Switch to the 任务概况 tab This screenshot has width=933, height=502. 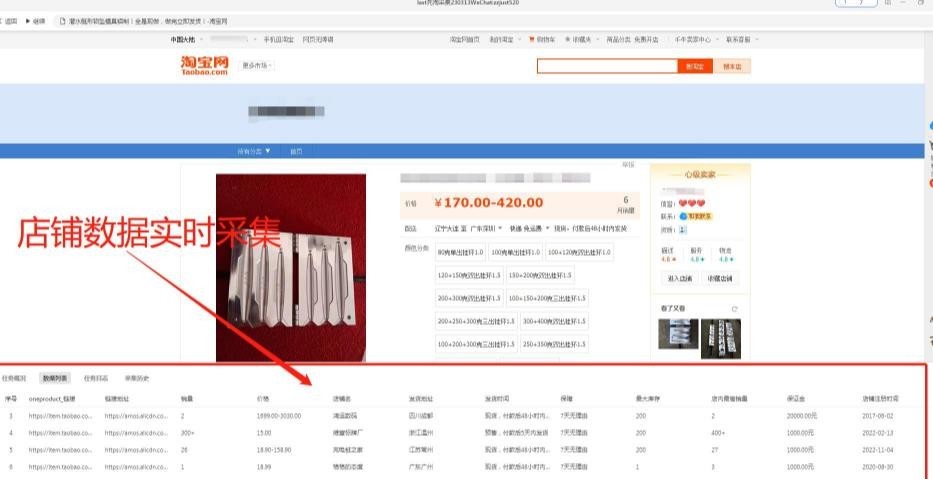point(14,378)
